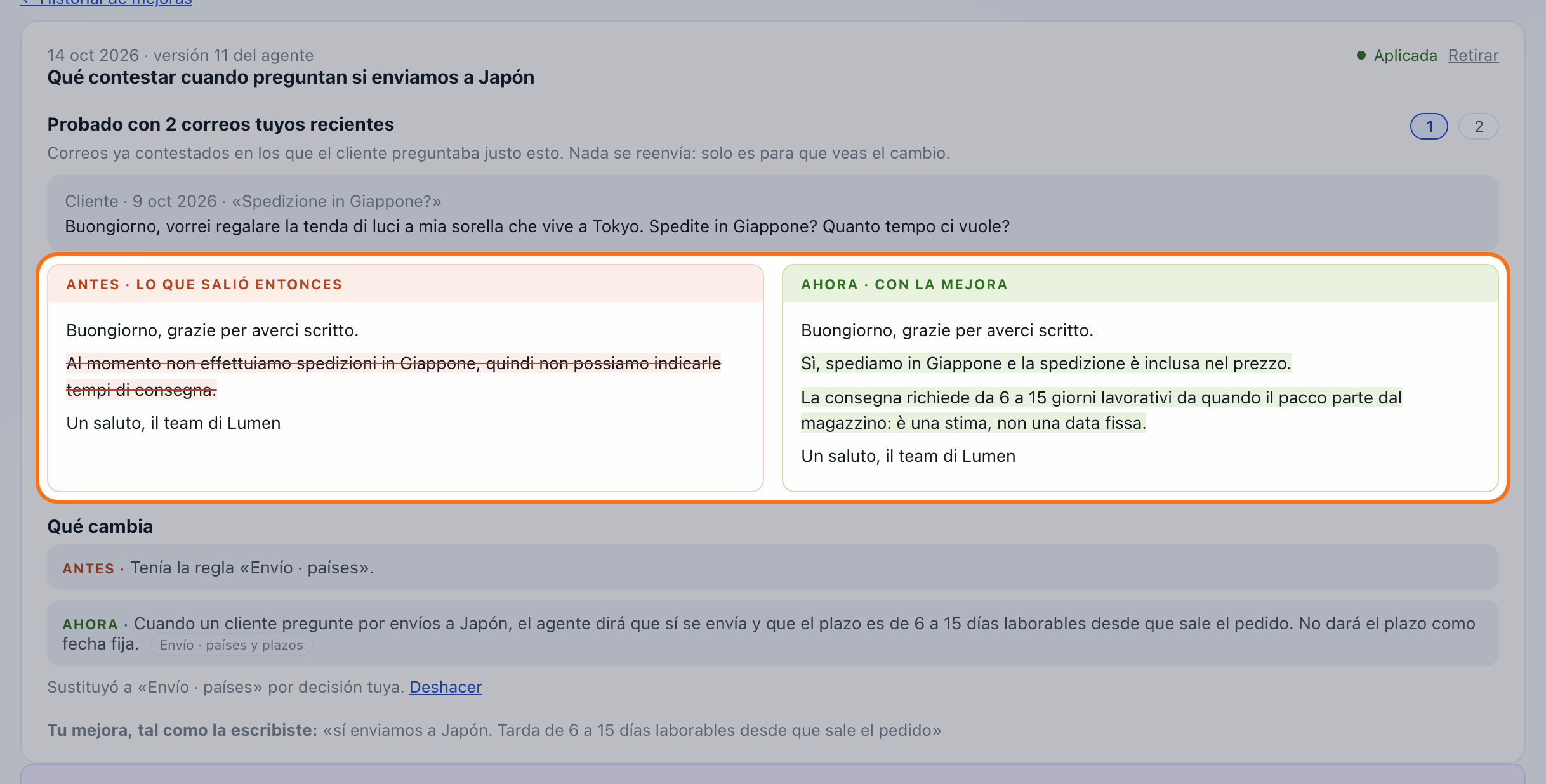The width and height of the screenshot is (1546, 784).
Task: Click title 'Qué contestar cuando preguntan si enviamos a Japón'
Action: 291,77
